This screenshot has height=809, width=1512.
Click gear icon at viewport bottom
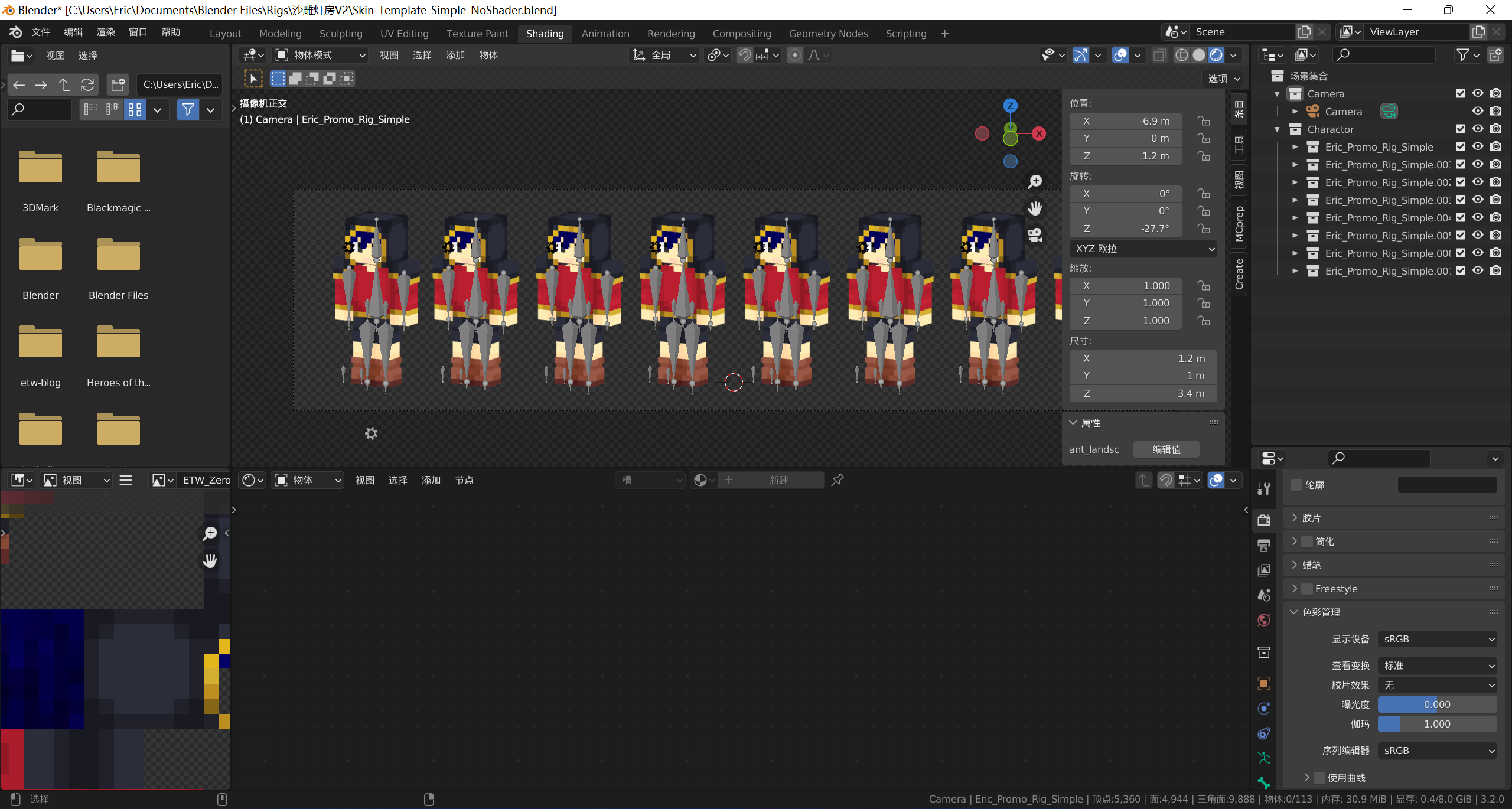(x=371, y=433)
